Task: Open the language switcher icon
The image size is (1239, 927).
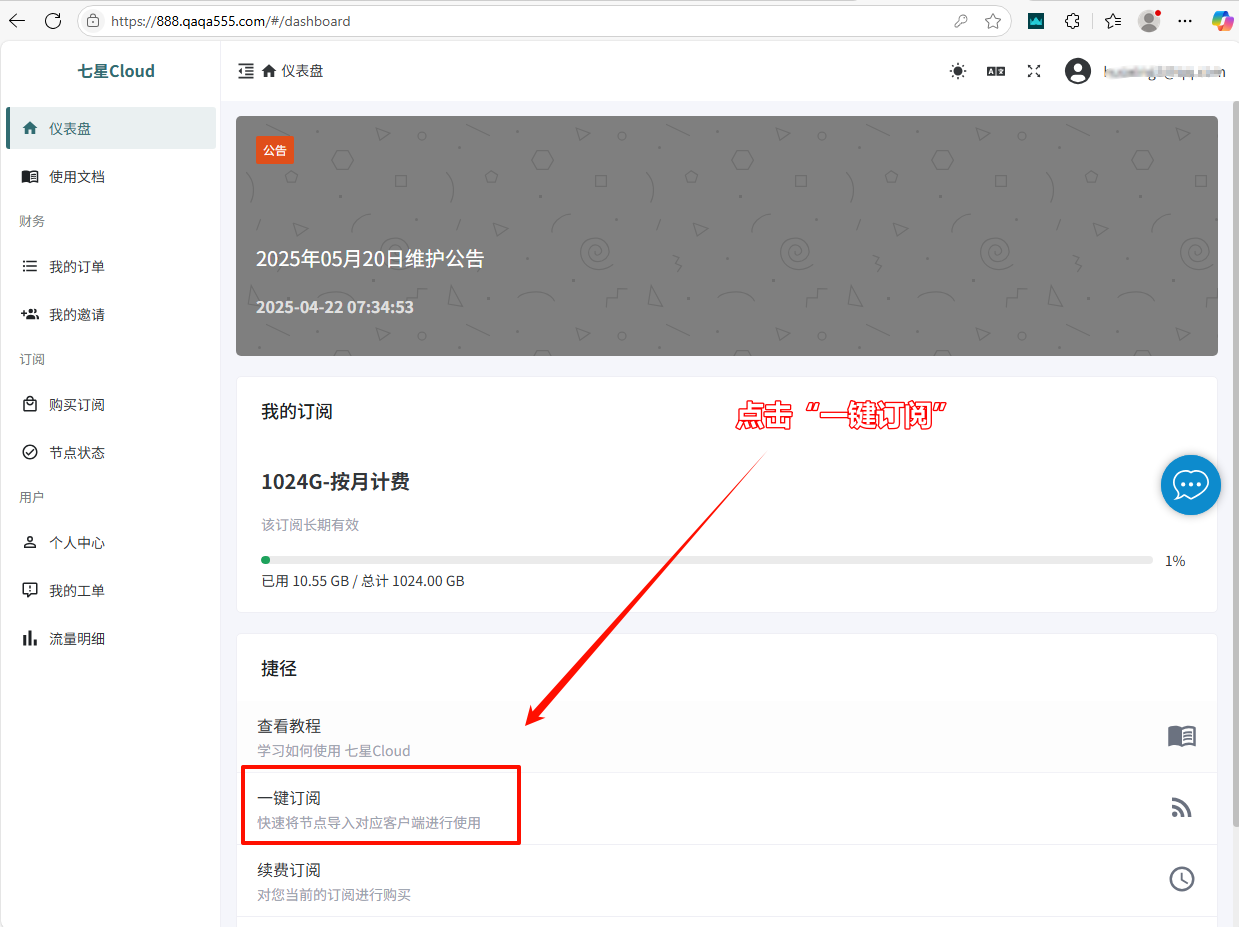Action: [x=996, y=71]
